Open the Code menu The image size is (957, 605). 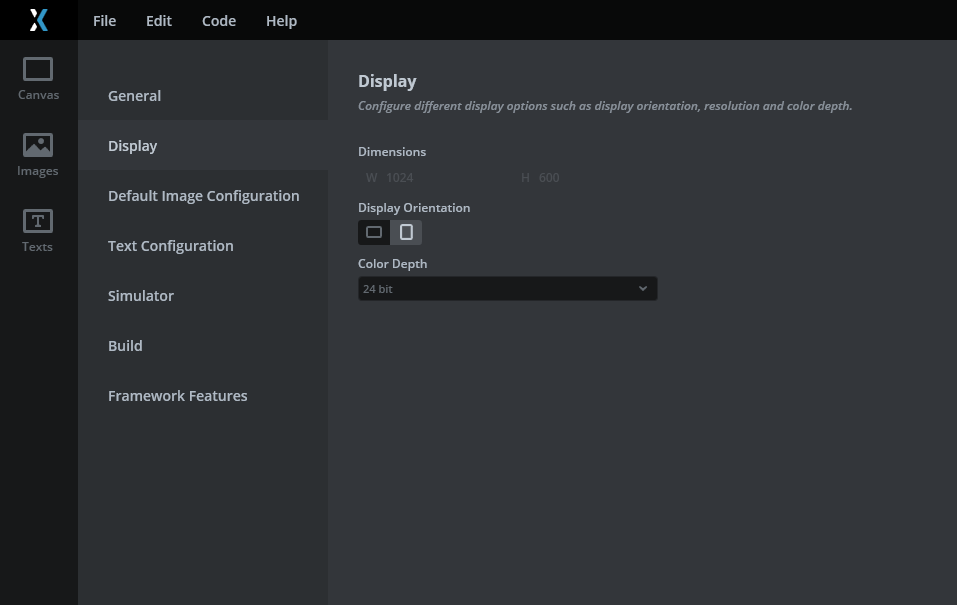219,21
